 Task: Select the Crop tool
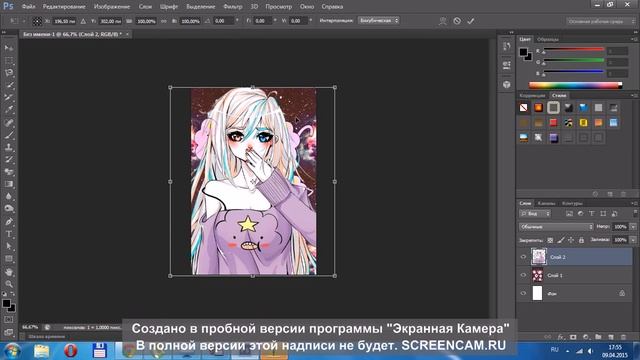click(x=9, y=98)
